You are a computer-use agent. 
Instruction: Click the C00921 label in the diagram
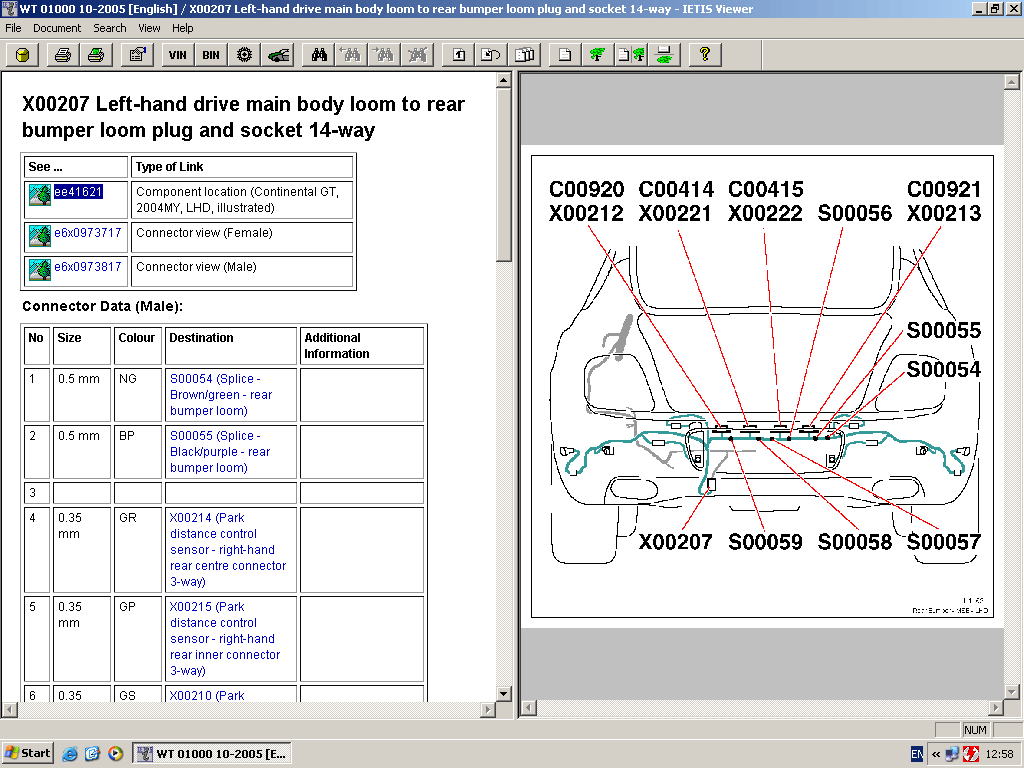tap(944, 189)
